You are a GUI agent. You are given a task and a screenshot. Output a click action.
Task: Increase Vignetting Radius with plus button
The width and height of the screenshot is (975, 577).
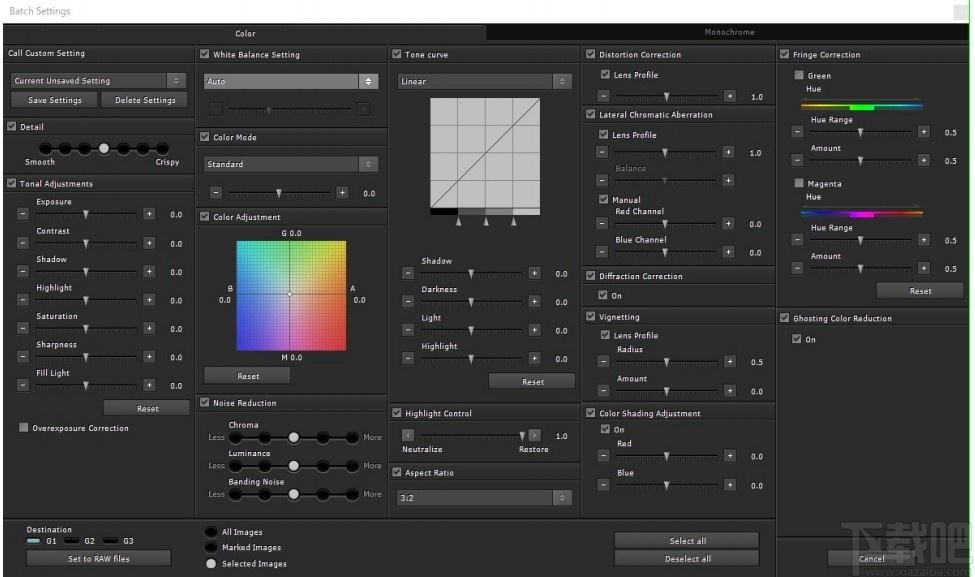point(730,362)
